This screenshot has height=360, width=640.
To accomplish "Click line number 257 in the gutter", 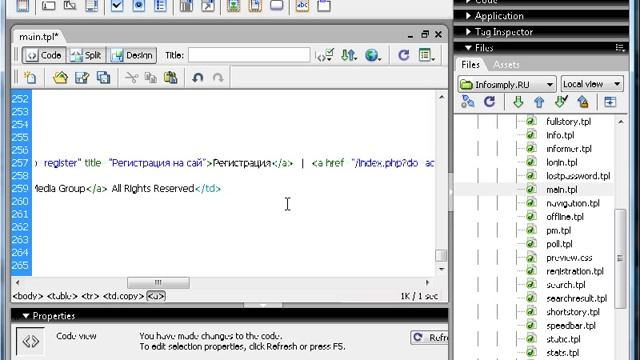I will tap(20, 163).
